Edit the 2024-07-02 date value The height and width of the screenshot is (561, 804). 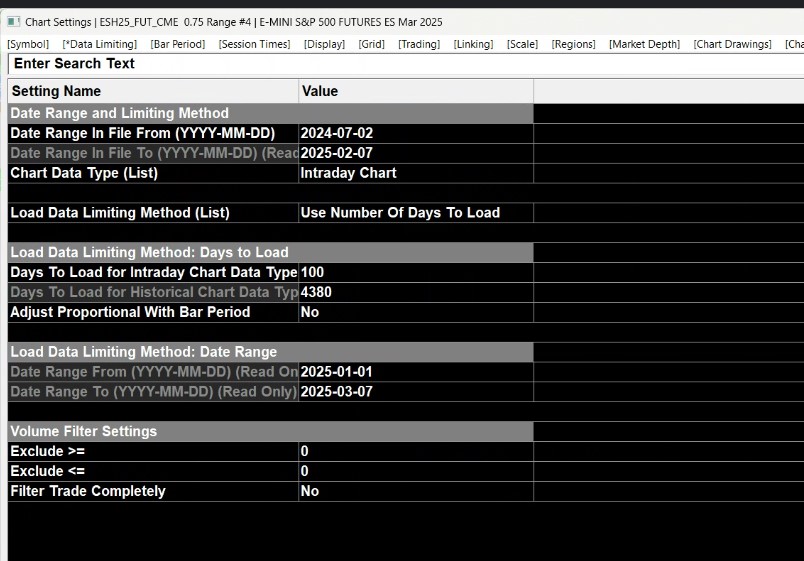click(416, 133)
